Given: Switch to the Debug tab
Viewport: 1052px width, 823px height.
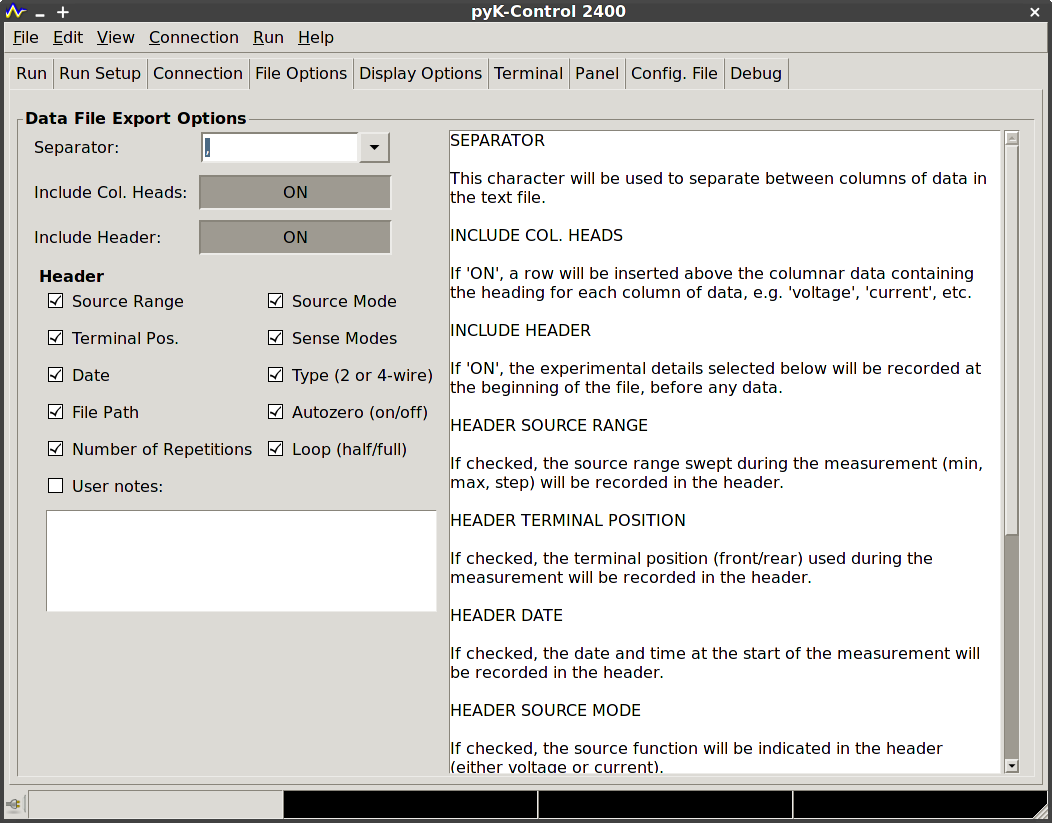Looking at the screenshot, I should [x=756, y=74].
